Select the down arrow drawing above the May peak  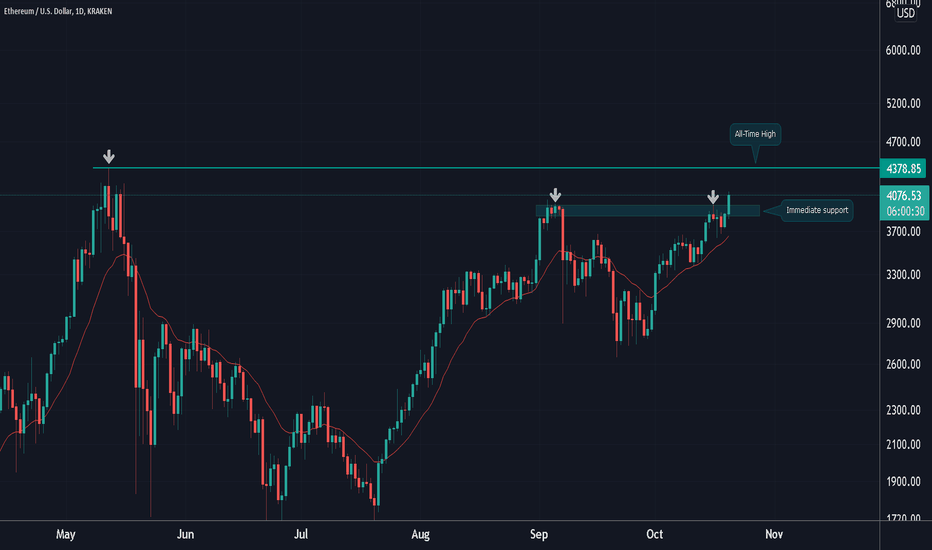tap(109, 157)
